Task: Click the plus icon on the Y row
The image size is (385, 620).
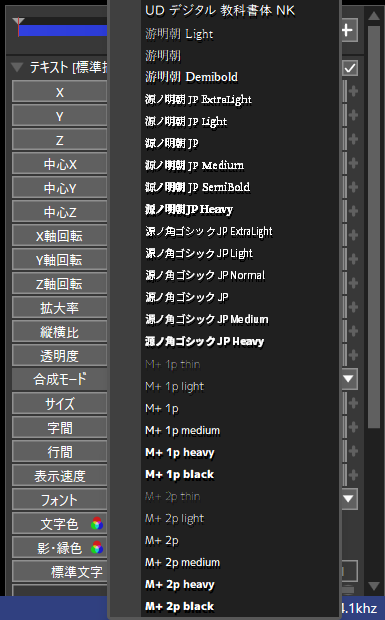Action: [353, 115]
